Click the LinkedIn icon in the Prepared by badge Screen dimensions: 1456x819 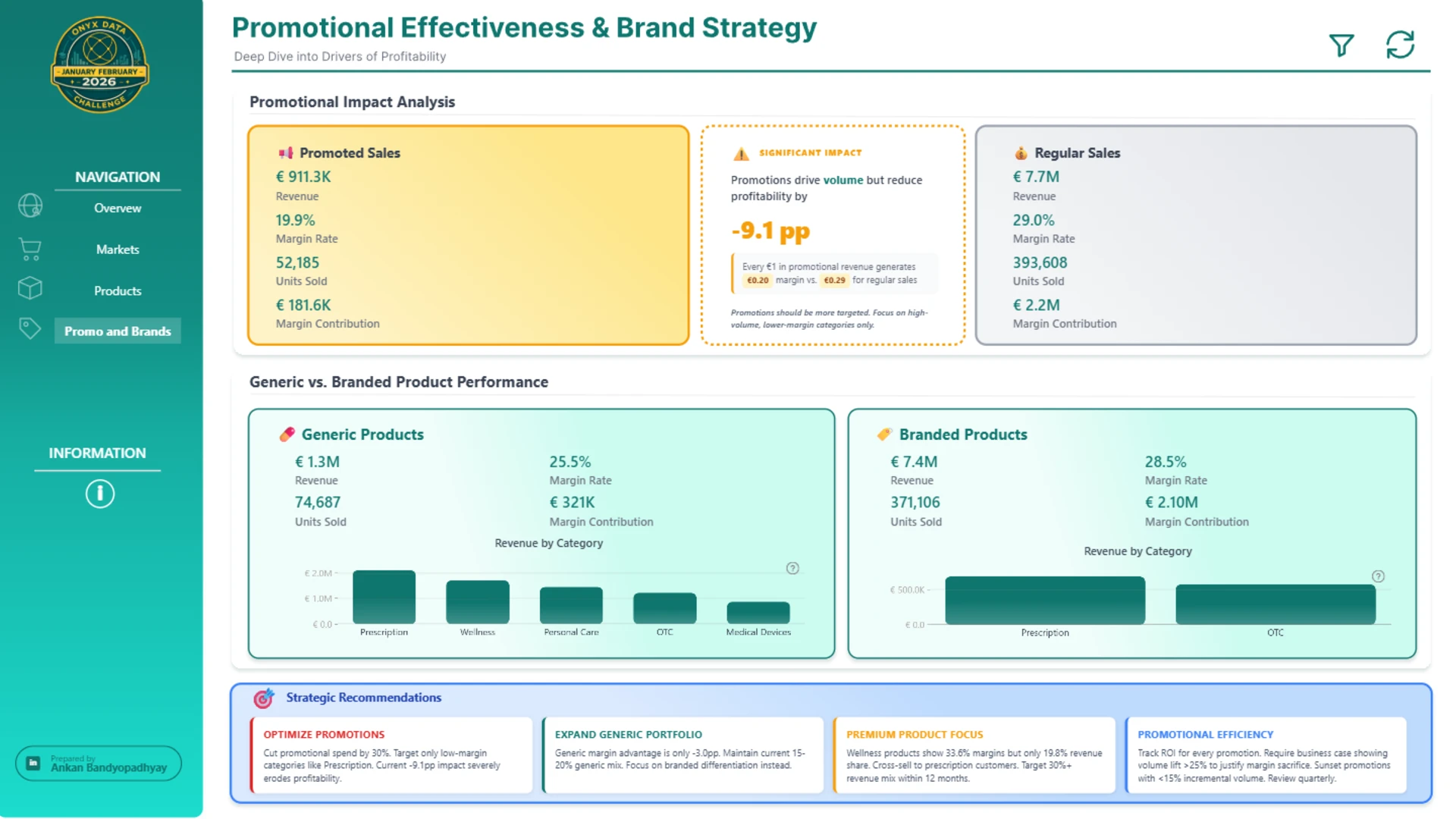click(33, 763)
